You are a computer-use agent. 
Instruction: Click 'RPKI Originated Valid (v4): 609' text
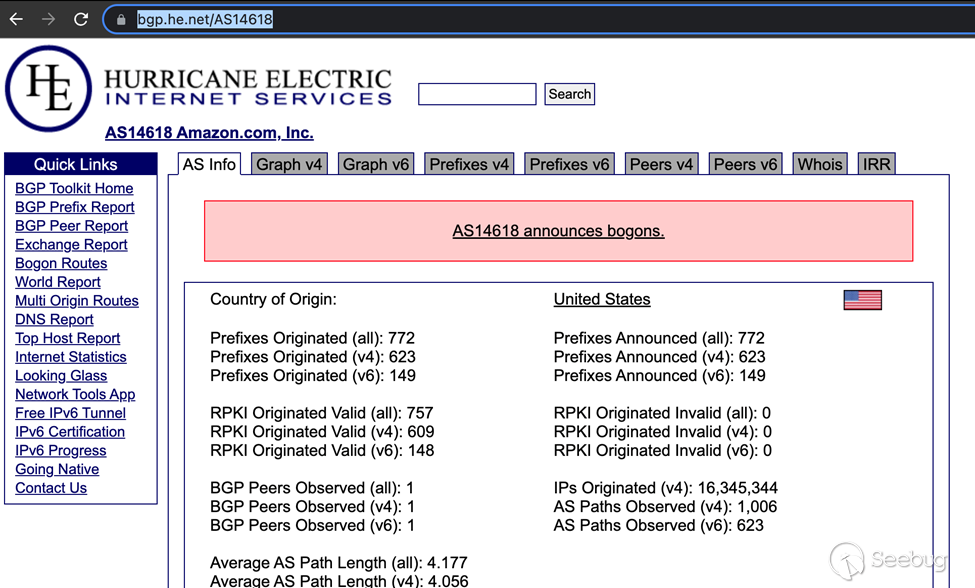pyautogui.click(x=322, y=431)
